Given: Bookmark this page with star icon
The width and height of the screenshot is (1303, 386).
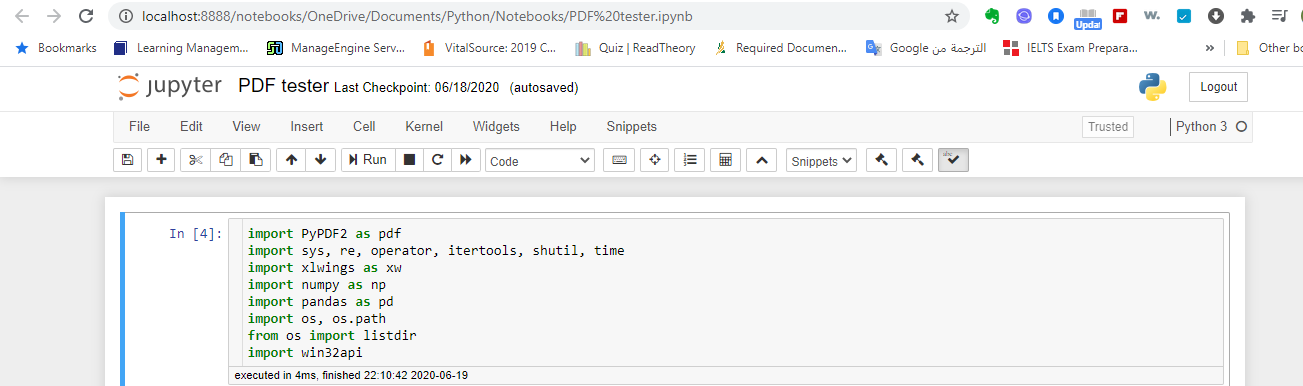Looking at the screenshot, I should [x=952, y=16].
